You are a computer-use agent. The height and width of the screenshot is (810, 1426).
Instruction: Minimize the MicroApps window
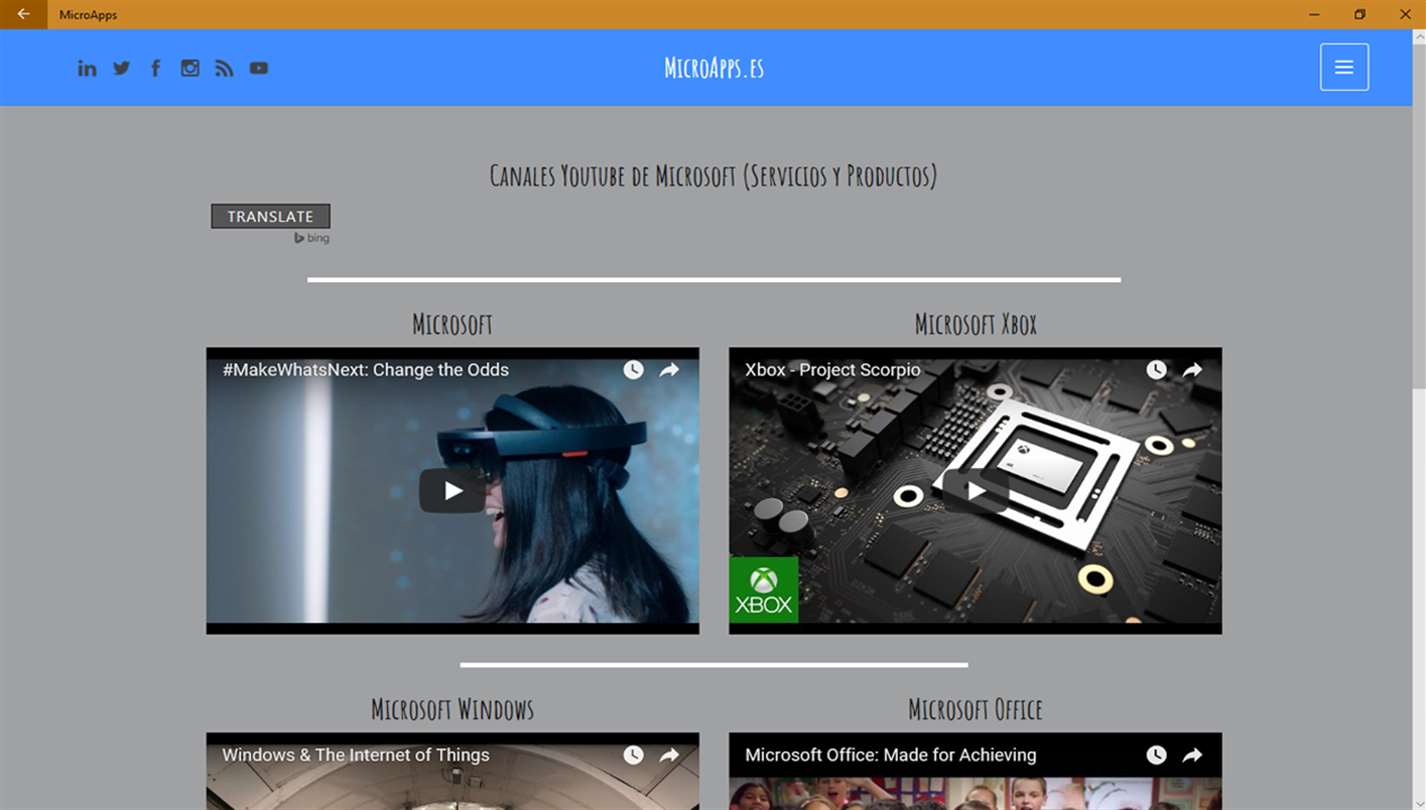(x=1314, y=14)
